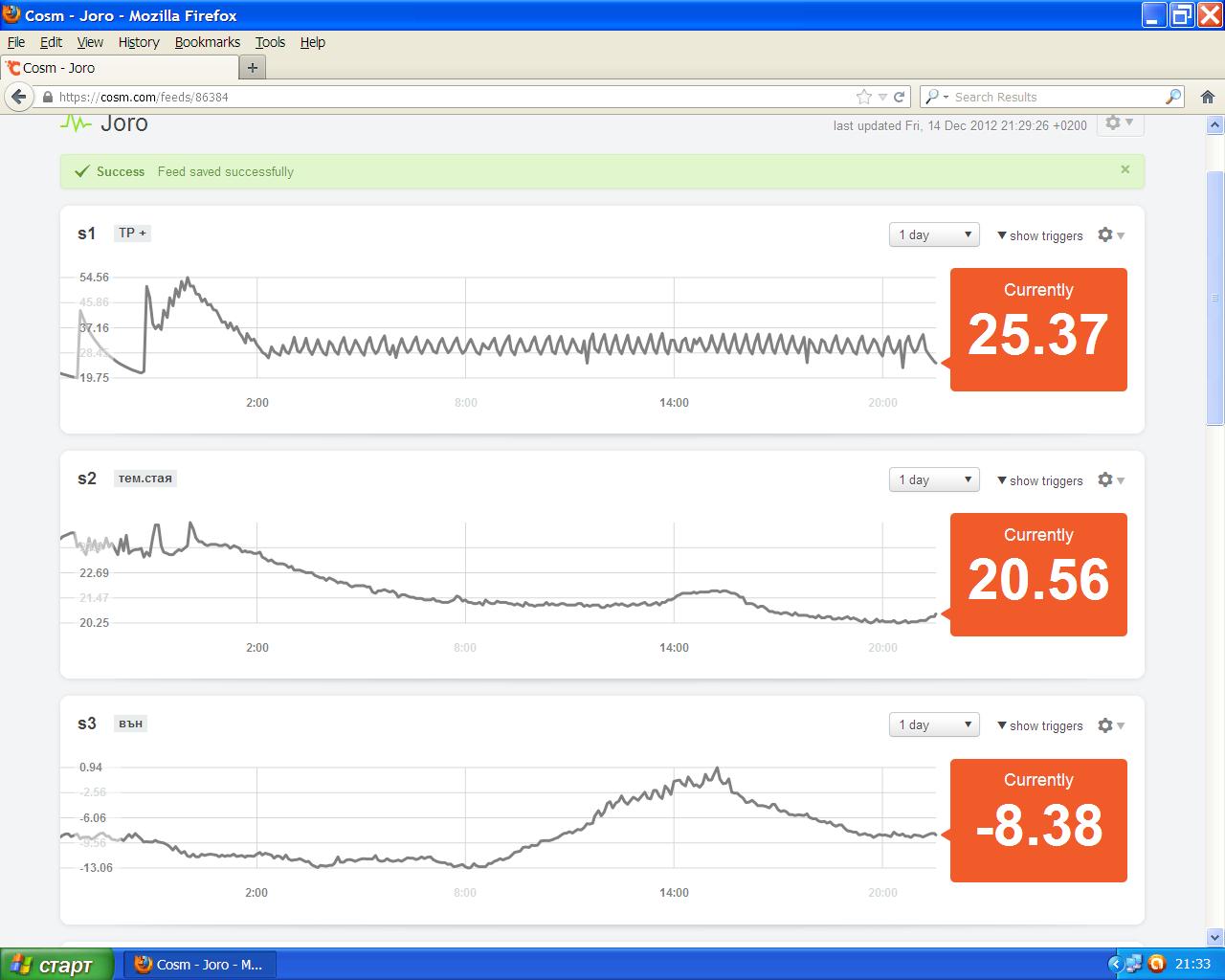The height and width of the screenshot is (980, 1225).
Task: Click the s2 Currently 20.56 value box
Action: pos(1038,574)
